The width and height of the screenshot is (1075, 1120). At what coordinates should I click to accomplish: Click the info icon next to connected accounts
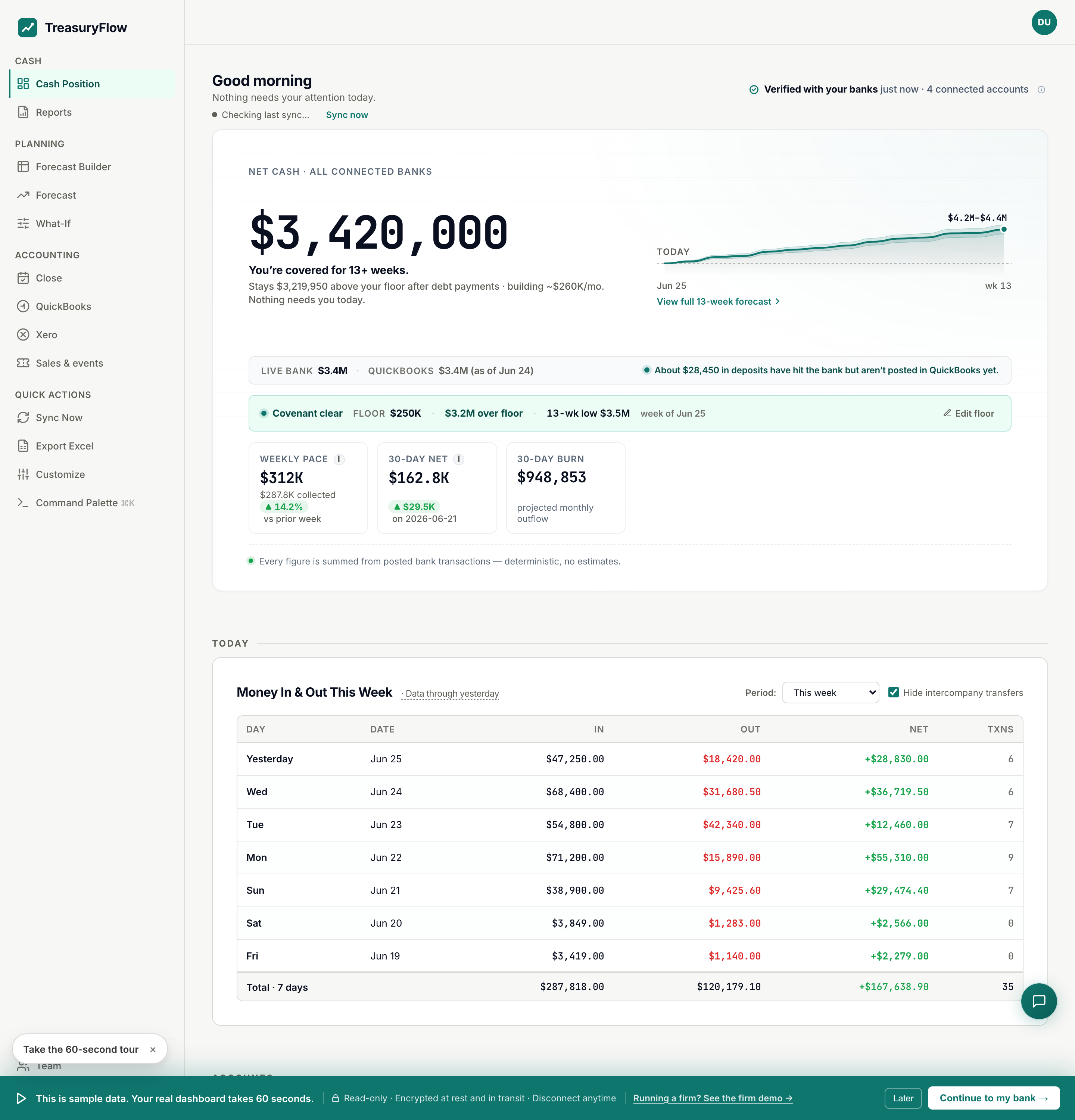tap(1041, 90)
